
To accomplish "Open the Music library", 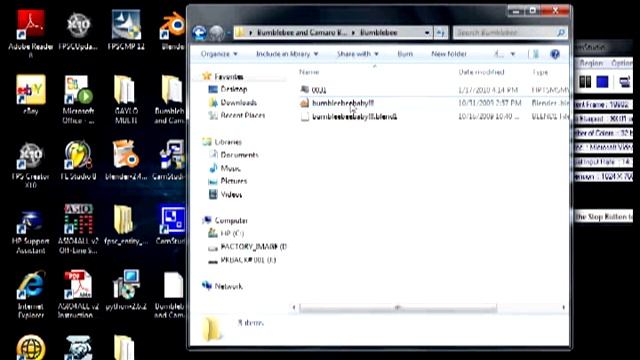I will click(x=230, y=168).
